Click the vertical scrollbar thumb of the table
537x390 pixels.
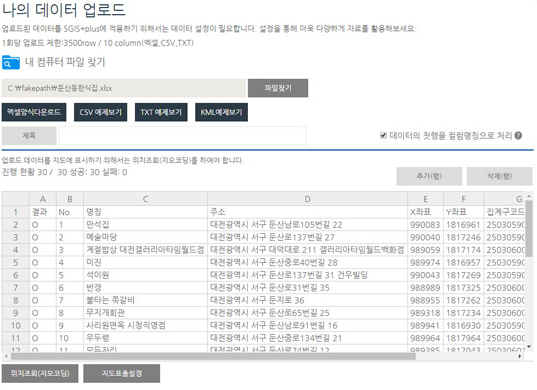point(529,228)
